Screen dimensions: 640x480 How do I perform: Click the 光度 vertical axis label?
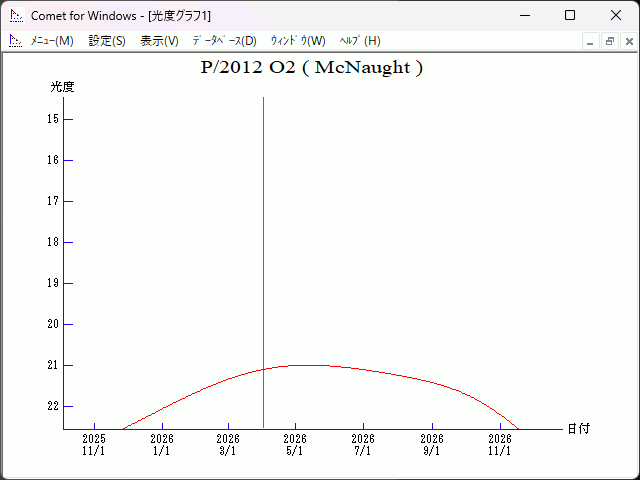pos(62,87)
